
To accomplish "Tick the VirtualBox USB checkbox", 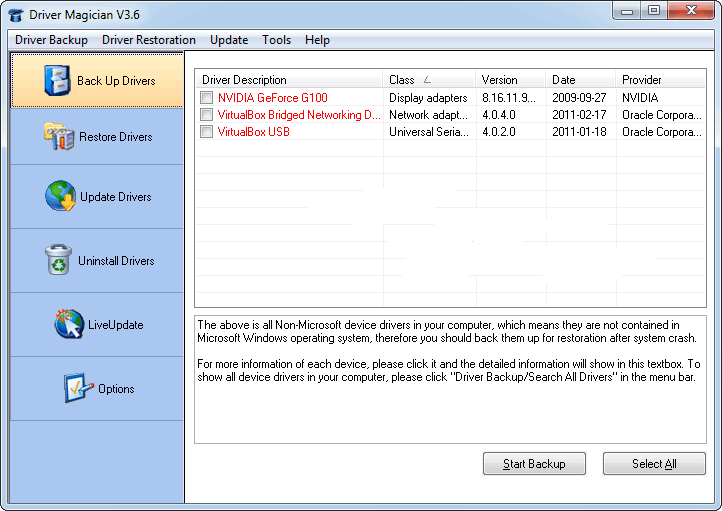I will point(206,132).
